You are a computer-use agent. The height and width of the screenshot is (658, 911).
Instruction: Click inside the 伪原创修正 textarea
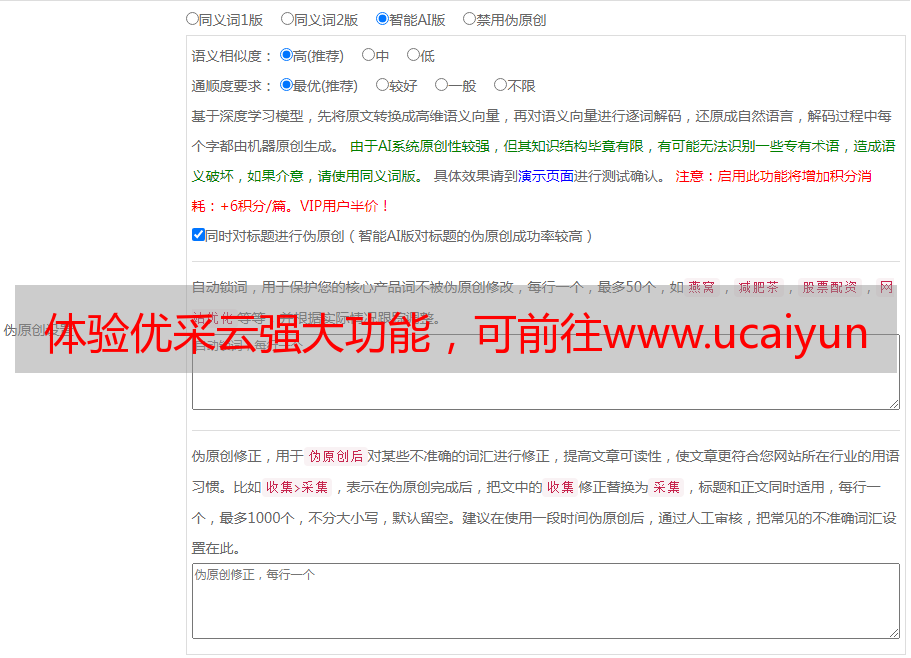[546, 601]
